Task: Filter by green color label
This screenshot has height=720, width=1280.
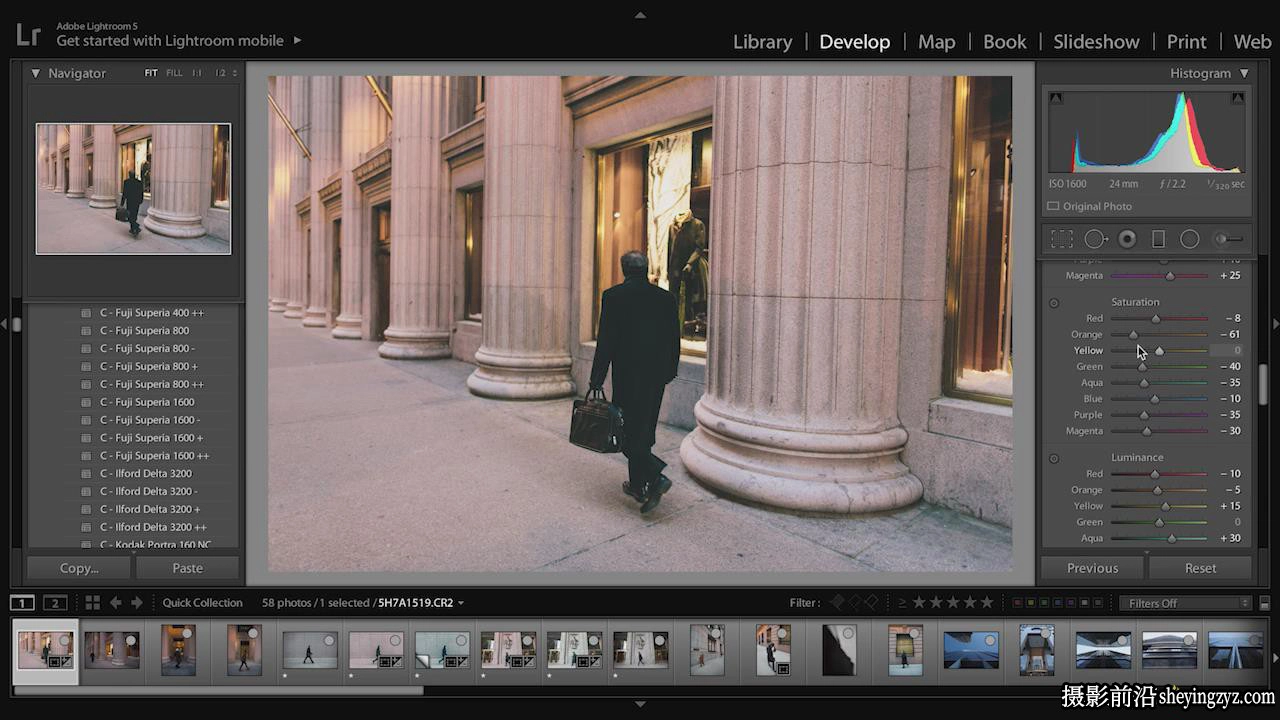Action: coord(1044,603)
